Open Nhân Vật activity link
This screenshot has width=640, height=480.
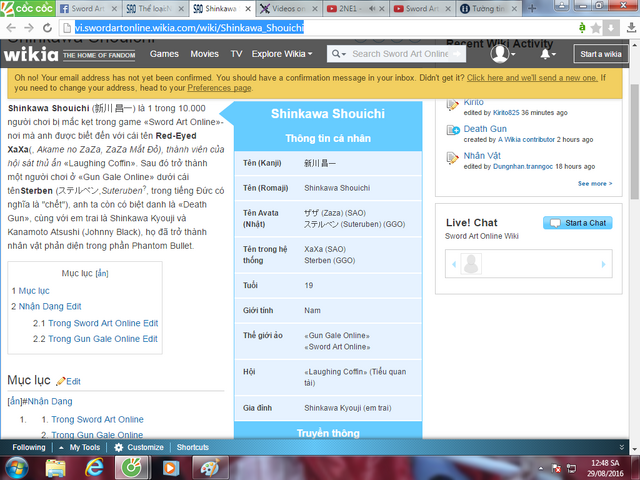click(482, 156)
